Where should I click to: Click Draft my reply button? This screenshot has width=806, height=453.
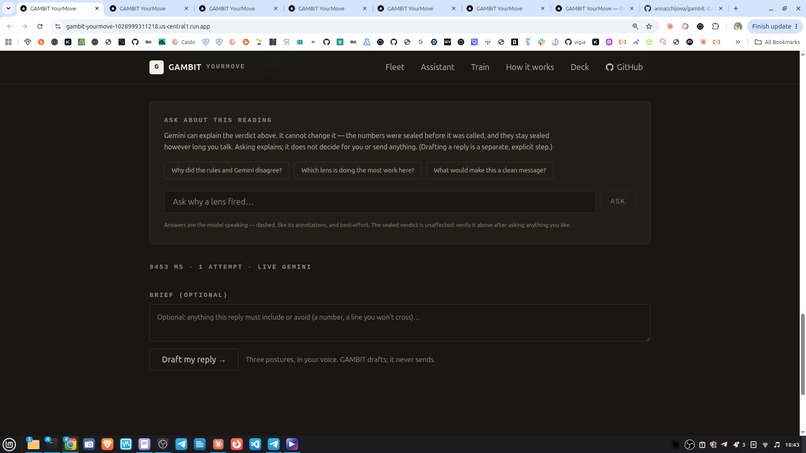coord(194,359)
